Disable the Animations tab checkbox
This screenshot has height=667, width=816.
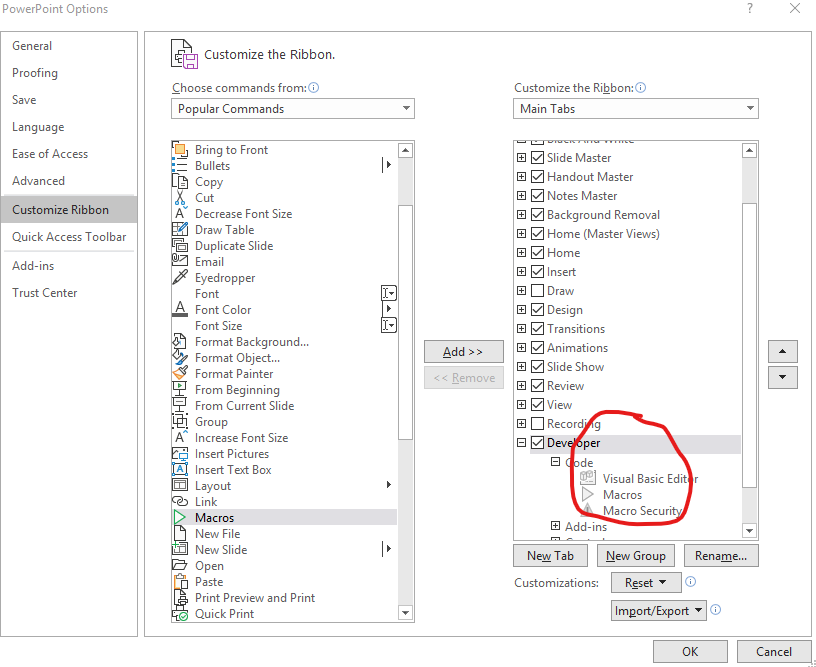click(x=537, y=348)
